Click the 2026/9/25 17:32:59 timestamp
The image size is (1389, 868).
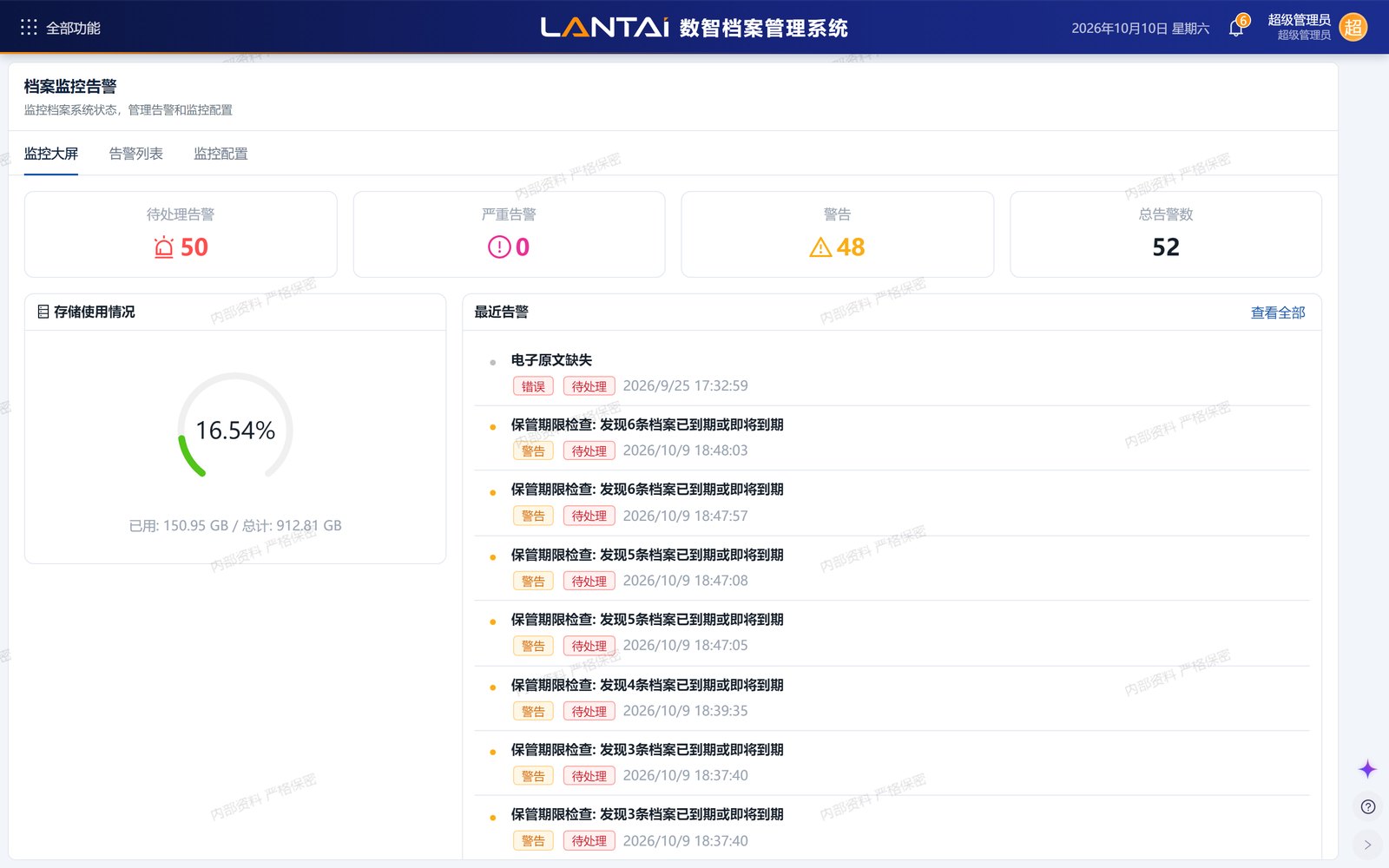point(685,385)
